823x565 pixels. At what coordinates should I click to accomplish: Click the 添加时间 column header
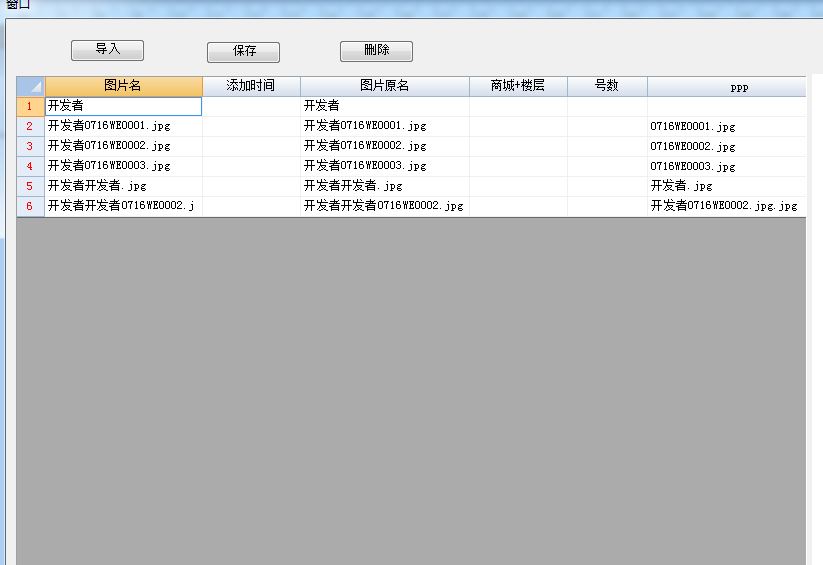pos(251,86)
